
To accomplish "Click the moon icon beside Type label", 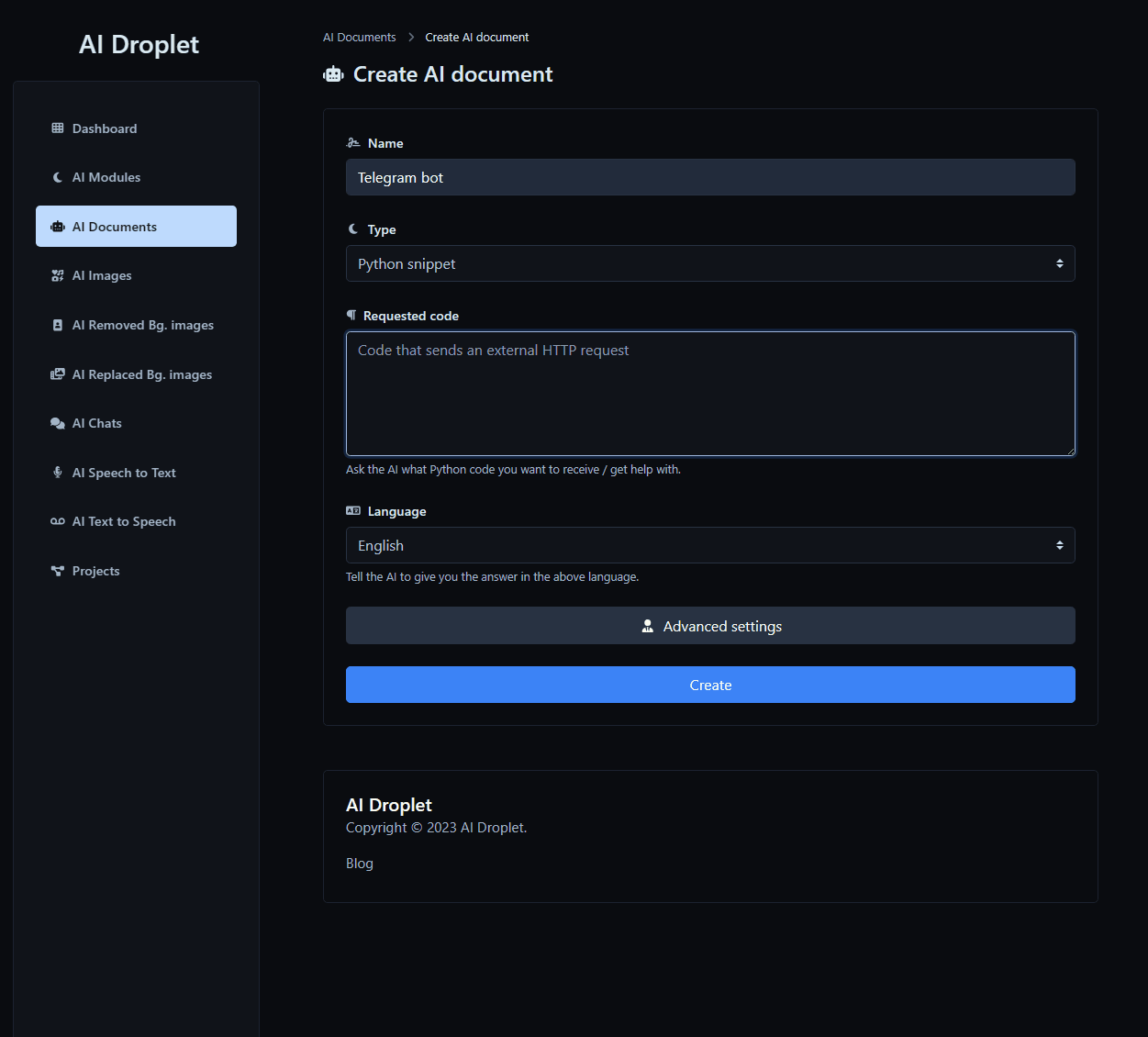I will pyautogui.click(x=353, y=229).
